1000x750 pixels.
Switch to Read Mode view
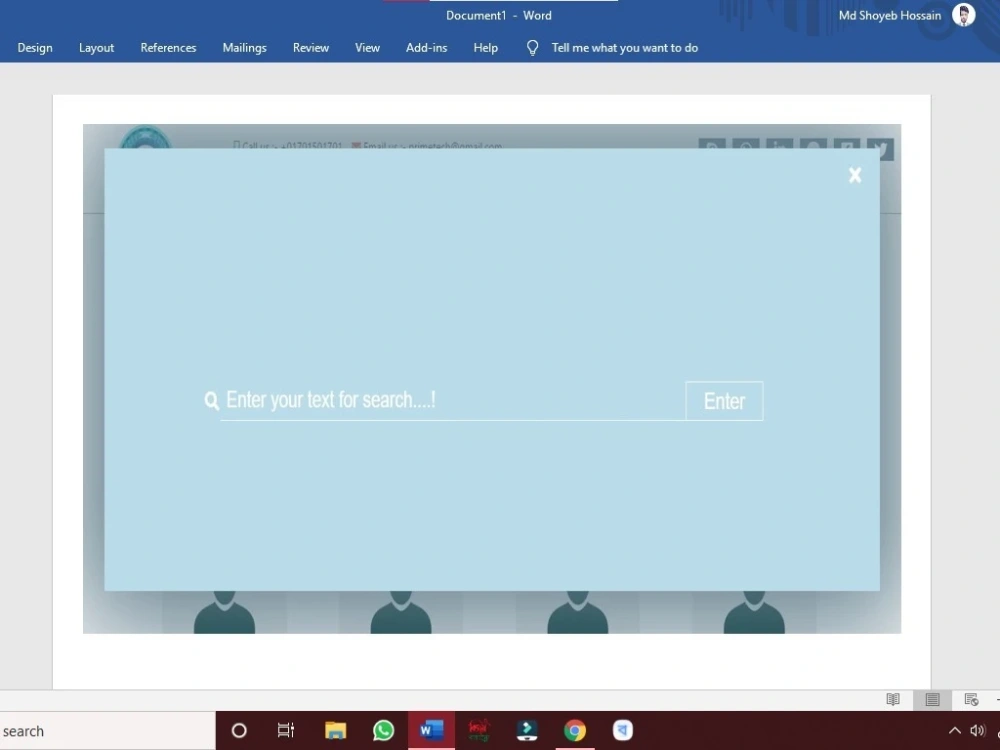(893, 700)
